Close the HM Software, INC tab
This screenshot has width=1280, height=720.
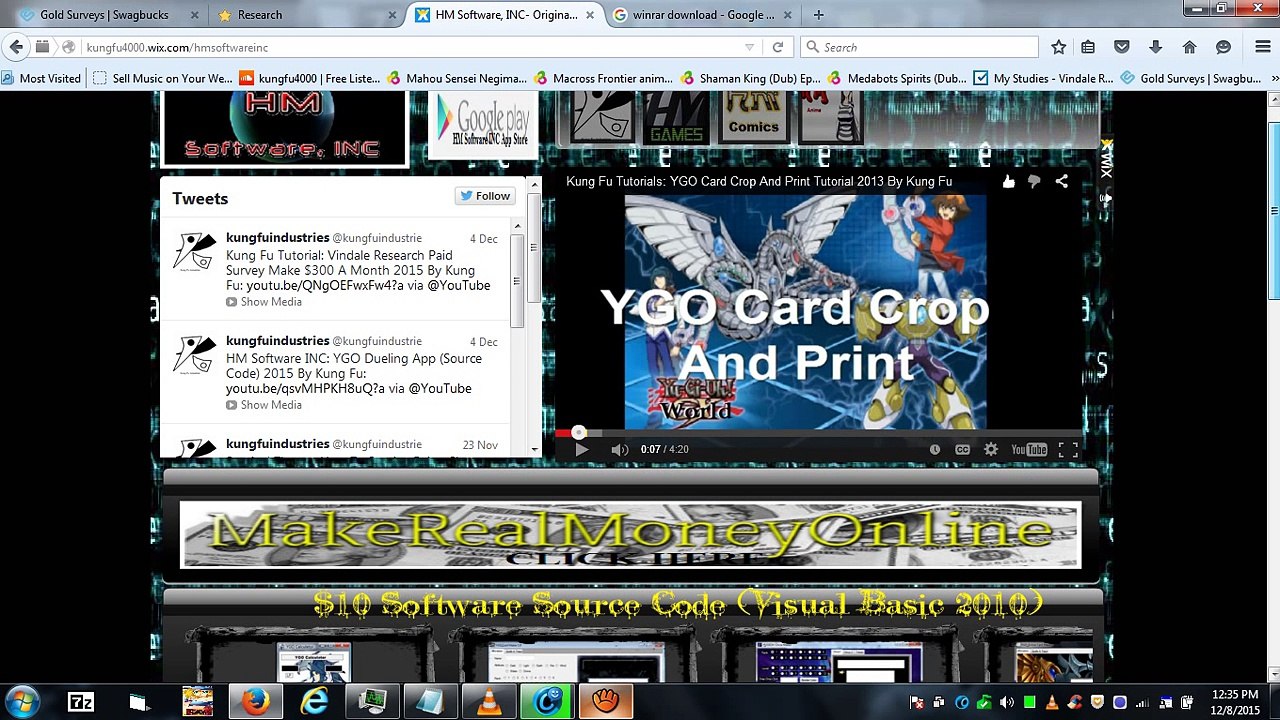point(590,15)
